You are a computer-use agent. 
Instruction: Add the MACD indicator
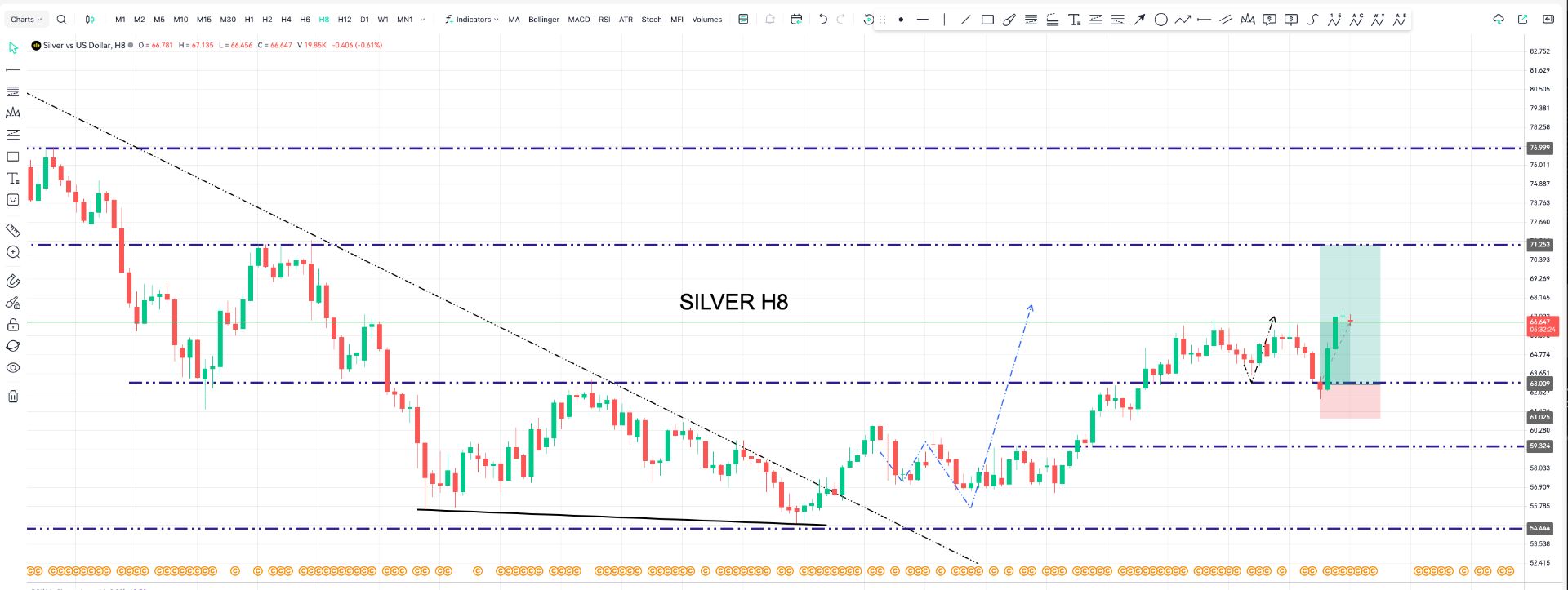pos(579,20)
